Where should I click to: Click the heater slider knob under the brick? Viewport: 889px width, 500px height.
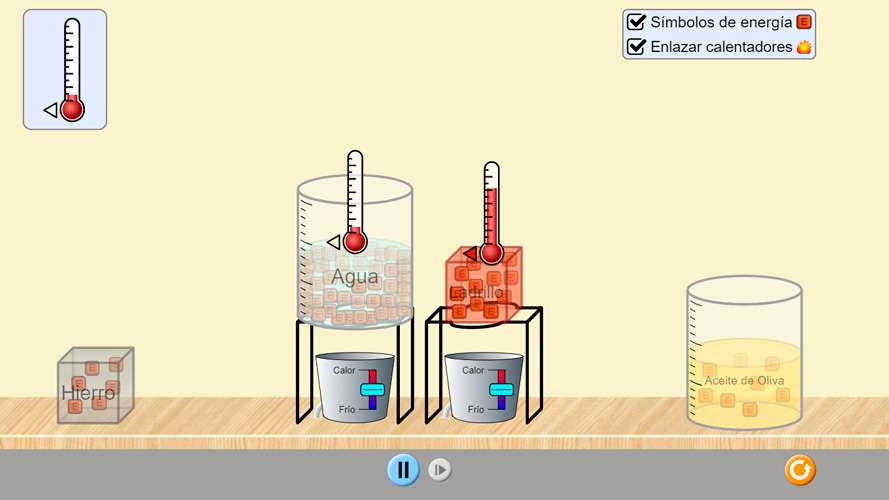coord(501,389)
